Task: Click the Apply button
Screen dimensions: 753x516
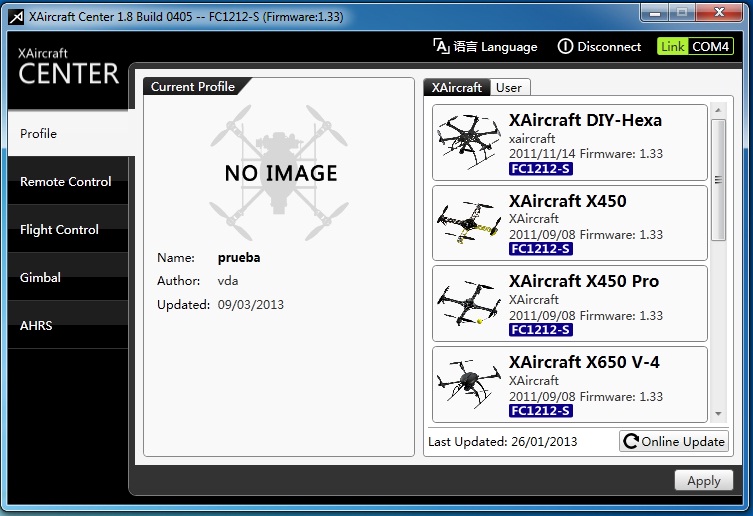Action: [x=704, y=480]
